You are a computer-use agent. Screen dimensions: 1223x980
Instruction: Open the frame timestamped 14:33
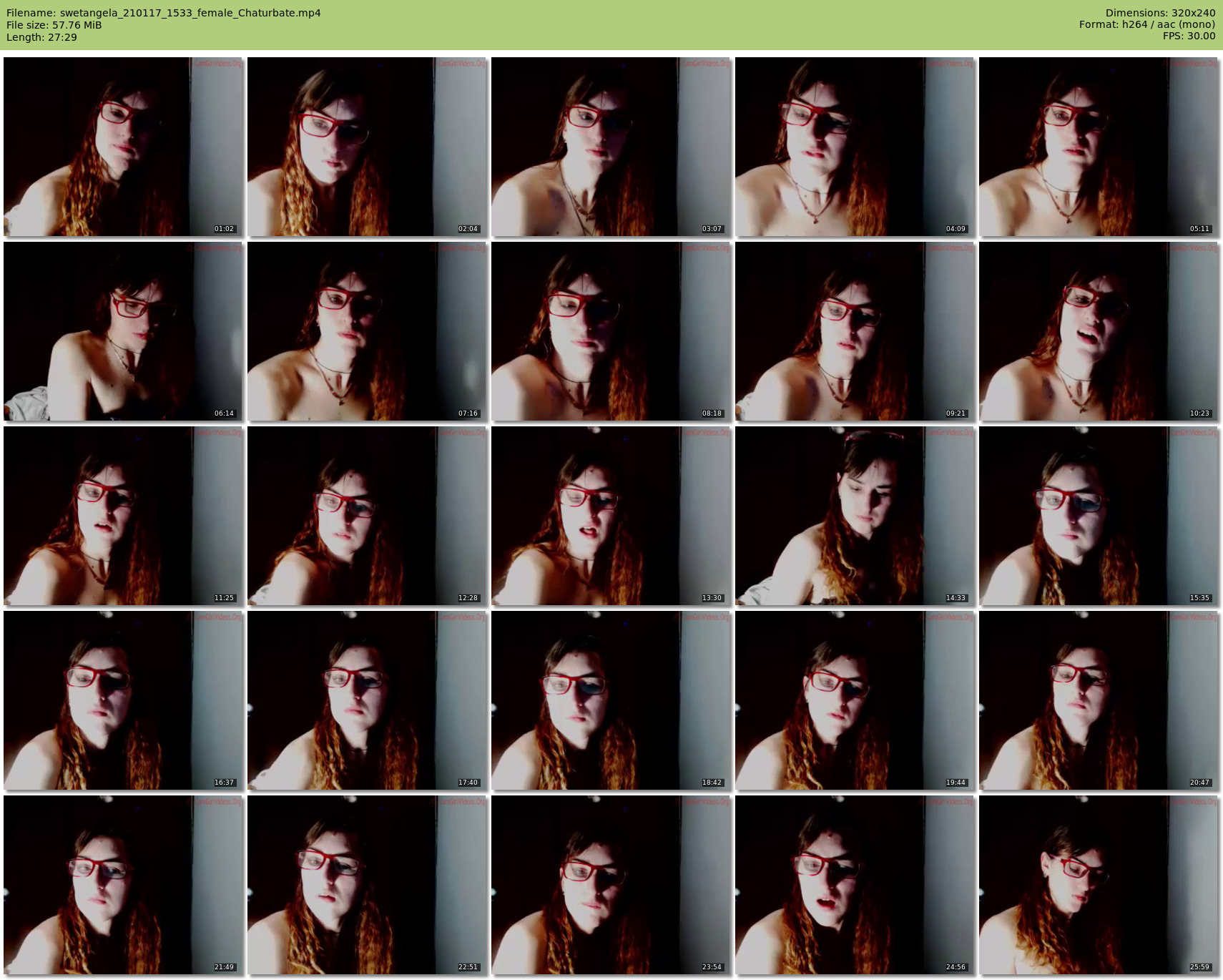point(855,516)
